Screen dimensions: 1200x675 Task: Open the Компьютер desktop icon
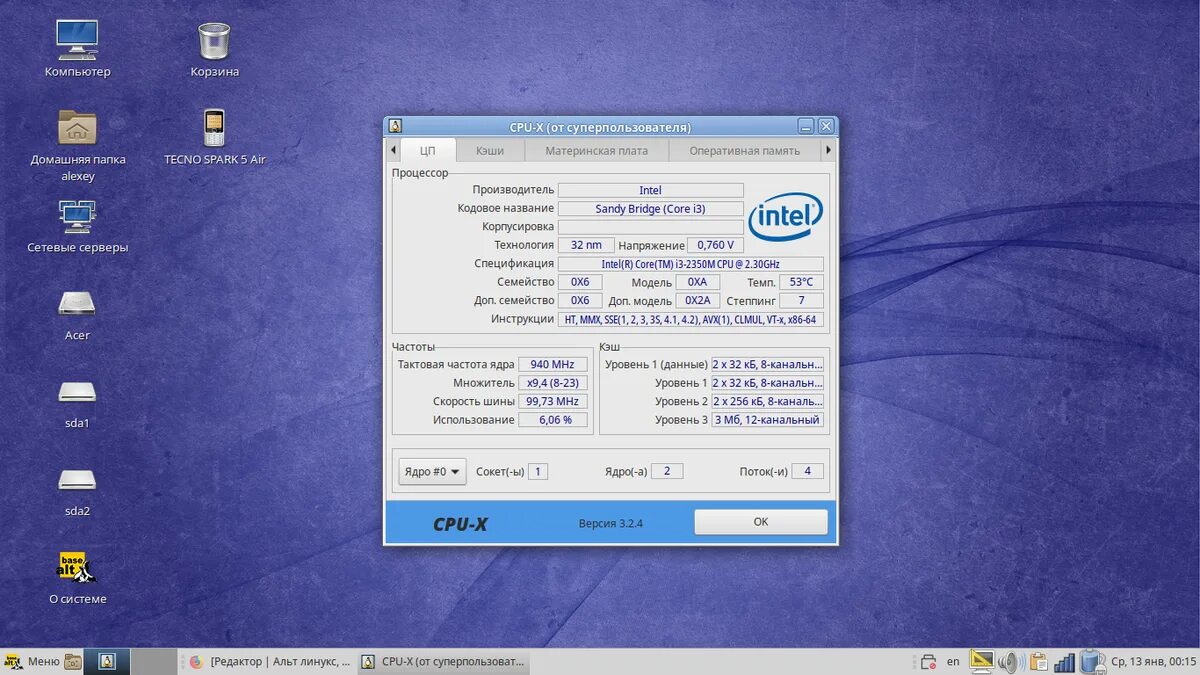coord(77,40)
